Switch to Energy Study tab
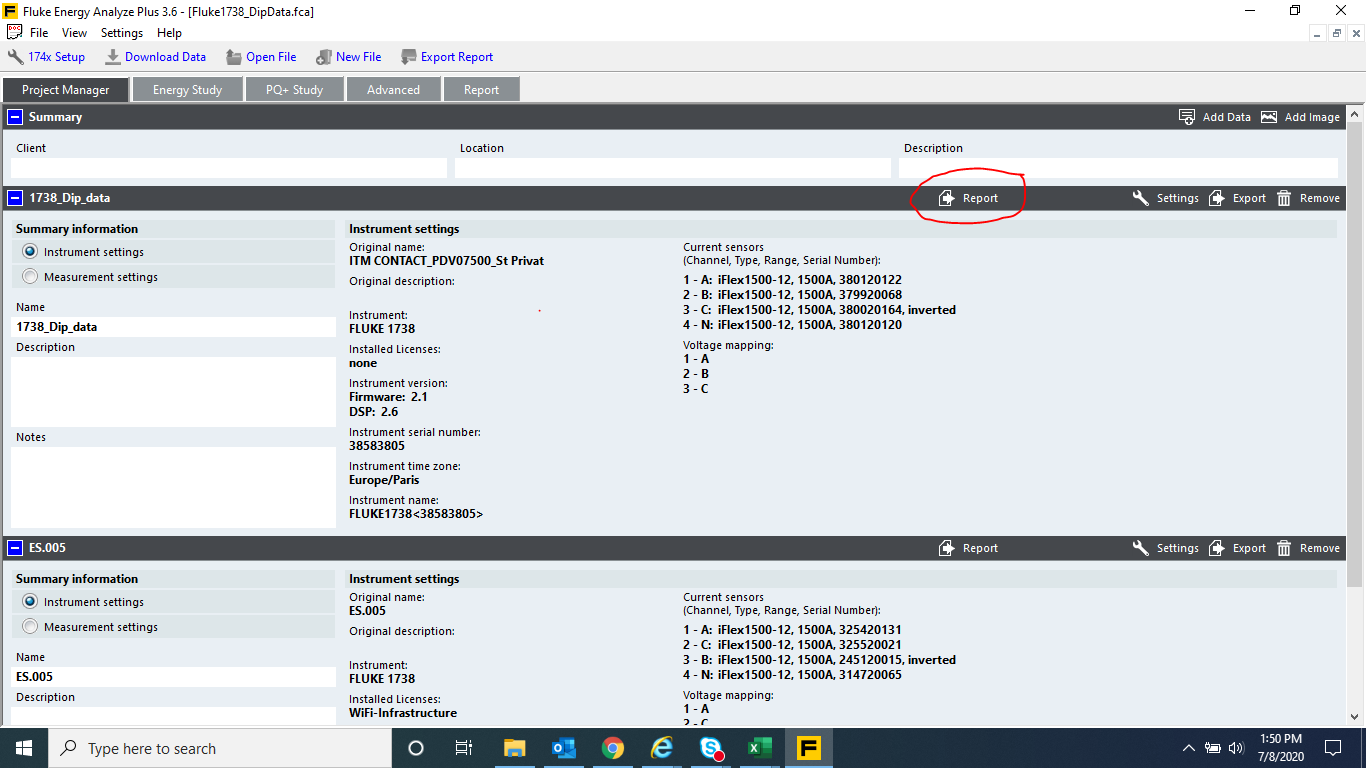The width and height of the screenshot is (1366, 768). [187, 89]
